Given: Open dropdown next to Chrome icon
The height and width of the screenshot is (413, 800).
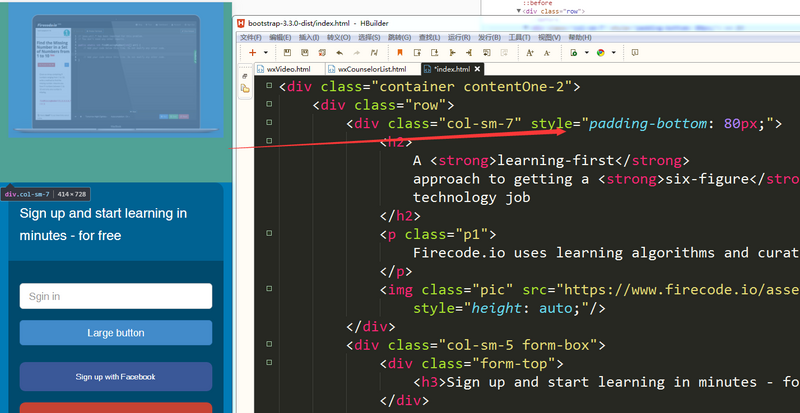Looking at the screenshot, I should click(614, 53).
